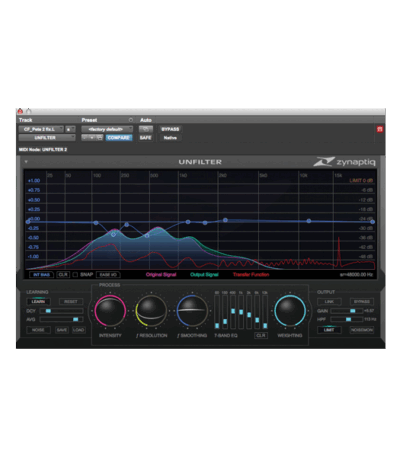Viewport: 400px width, 457px height.
Task: Select the curve breakpoint near 2k0
Action: click(x=225, y=220)
